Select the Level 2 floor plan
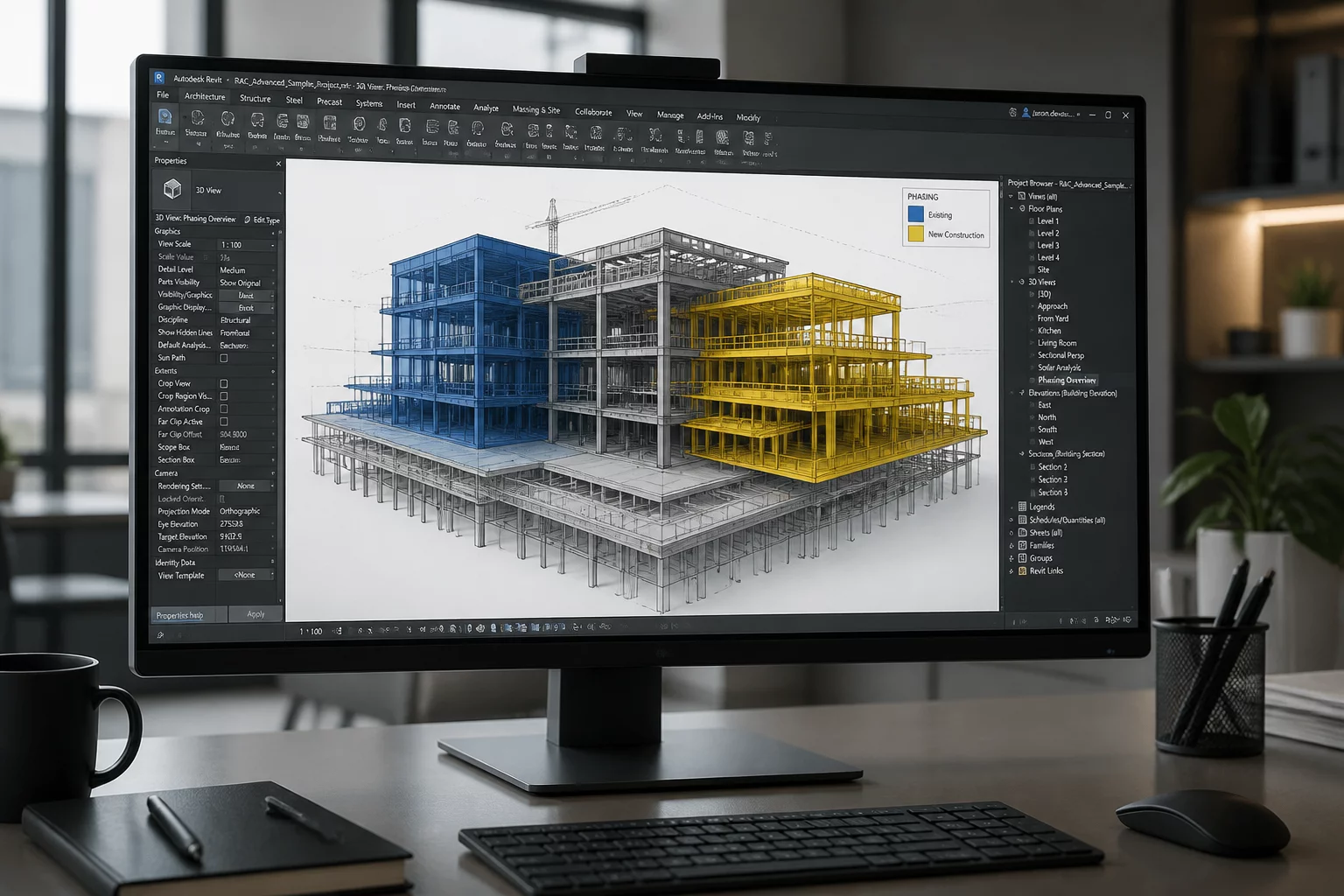Image resolution: width=1344 pixels, height=896 pixels. tap(1048, 233)
